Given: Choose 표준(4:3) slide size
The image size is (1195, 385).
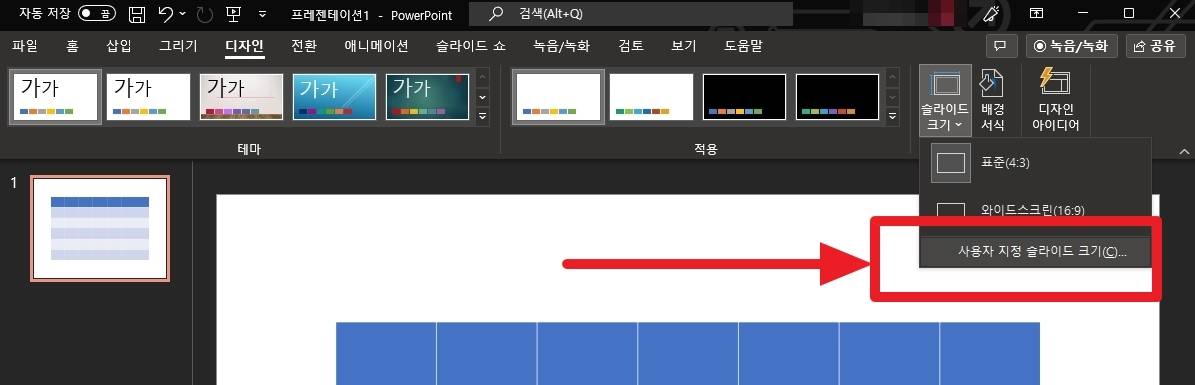Looking at the screenshot, I should tap(1036, 162).
